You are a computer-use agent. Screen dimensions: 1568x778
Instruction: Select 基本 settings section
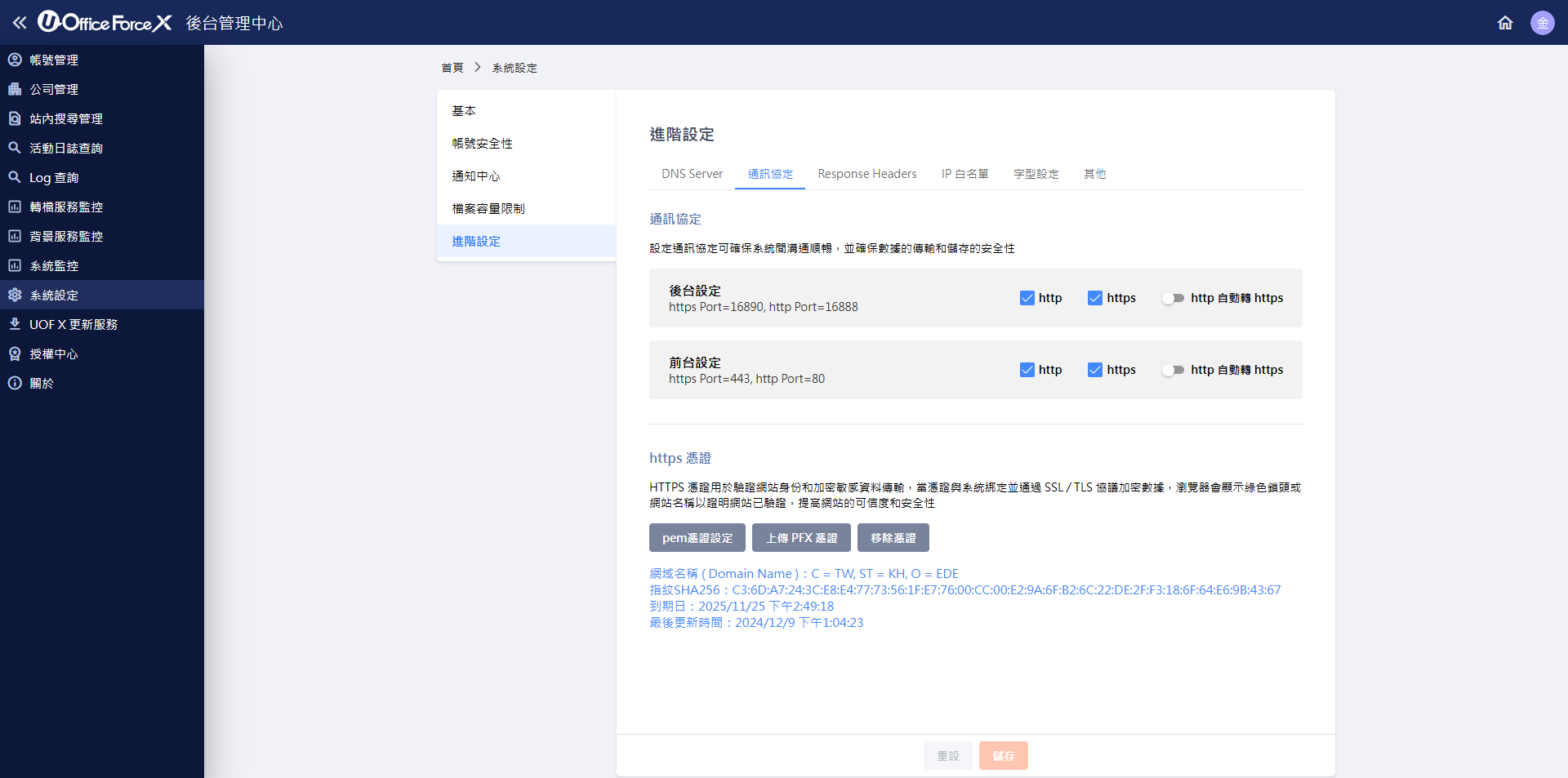tap(526, 110)
